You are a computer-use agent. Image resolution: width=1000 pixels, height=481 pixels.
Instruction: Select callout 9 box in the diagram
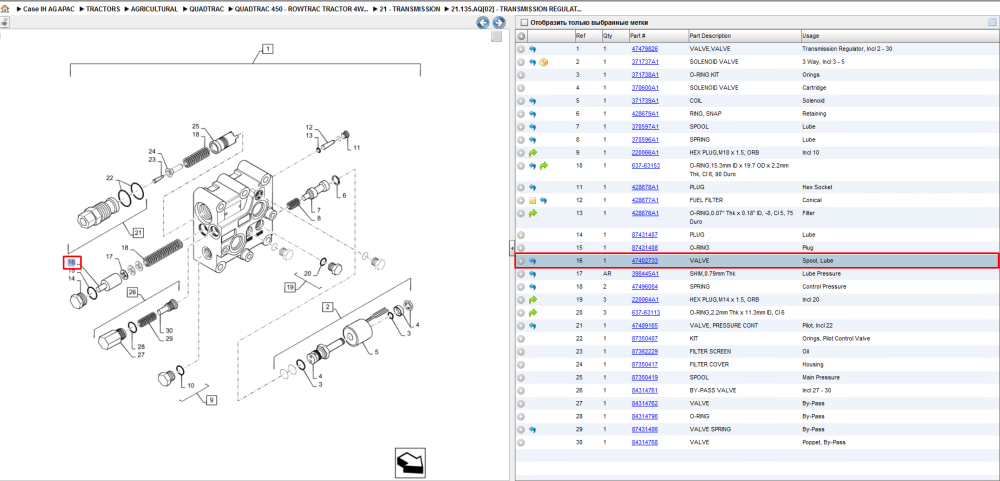click(x=210, y=400)
